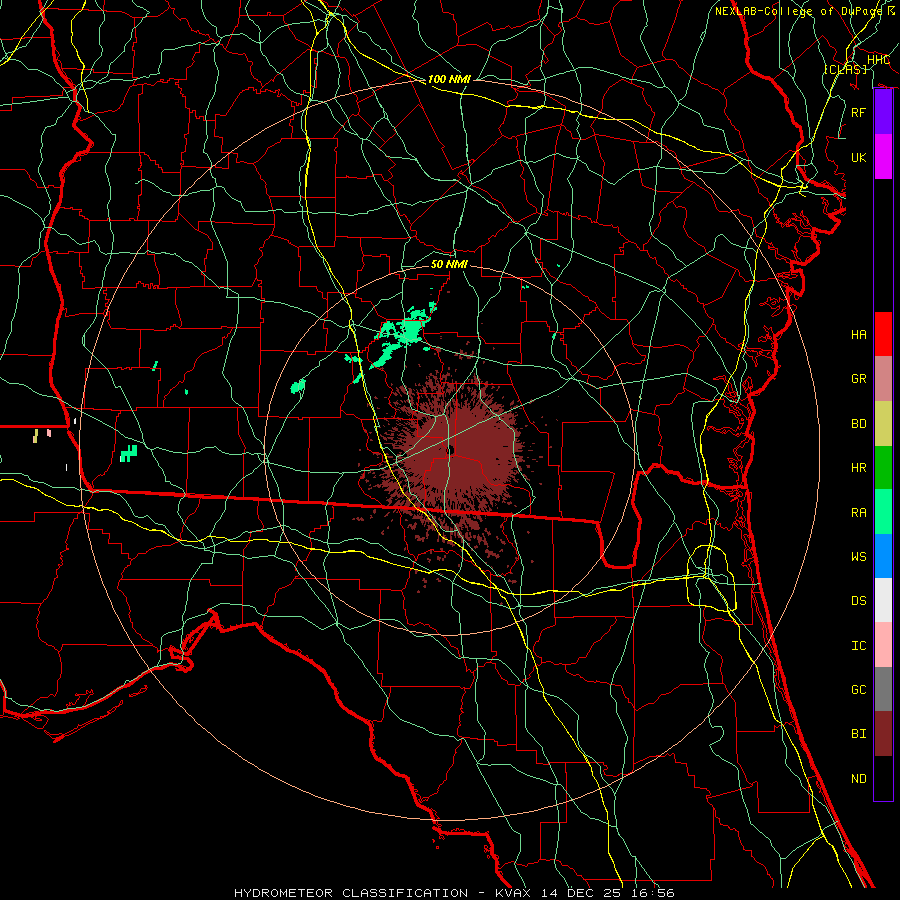Click the BI legend label
Screen dimensions: 900x900
coord(858,734)
